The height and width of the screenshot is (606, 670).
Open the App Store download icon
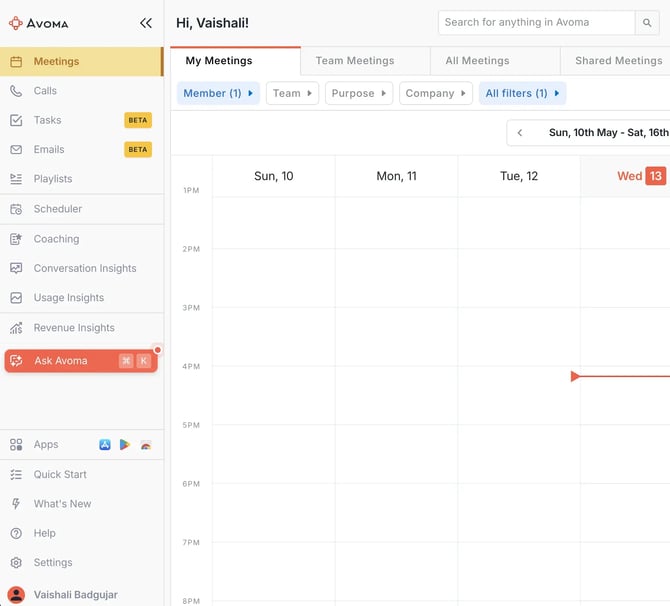click(x=105, y=445)
